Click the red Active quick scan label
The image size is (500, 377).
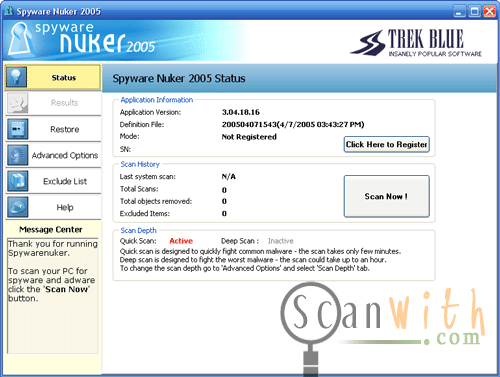coord(181,241)
